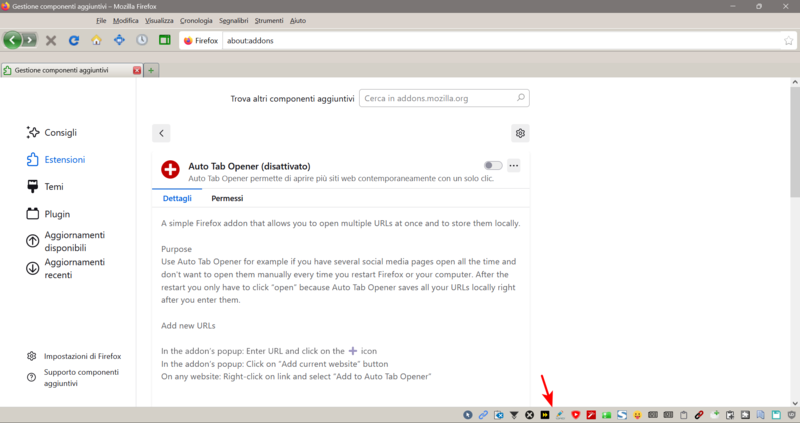
Task: Open Aggiornamenti disponibili in sidebar
Action: (65, 241)
